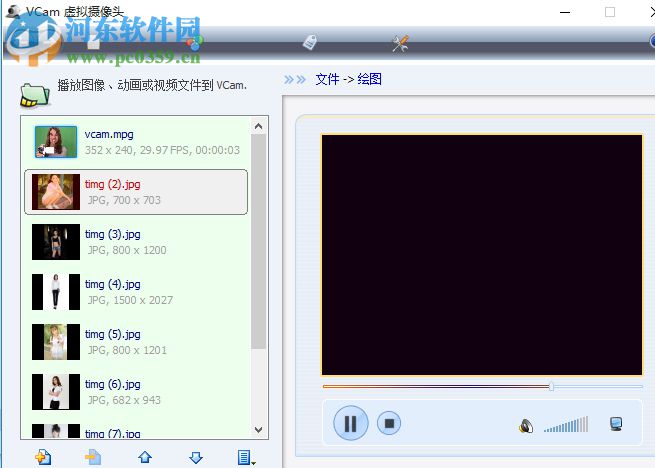Move selected item down with down arrow

click(x=196, y=457)
